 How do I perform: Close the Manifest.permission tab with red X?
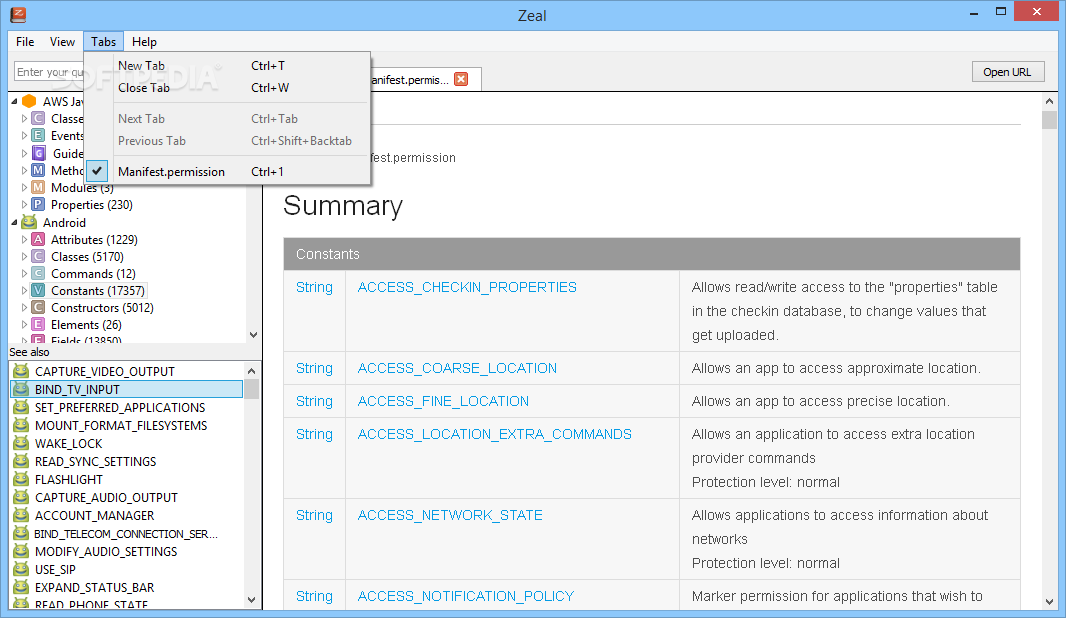(x=461, y=79)
